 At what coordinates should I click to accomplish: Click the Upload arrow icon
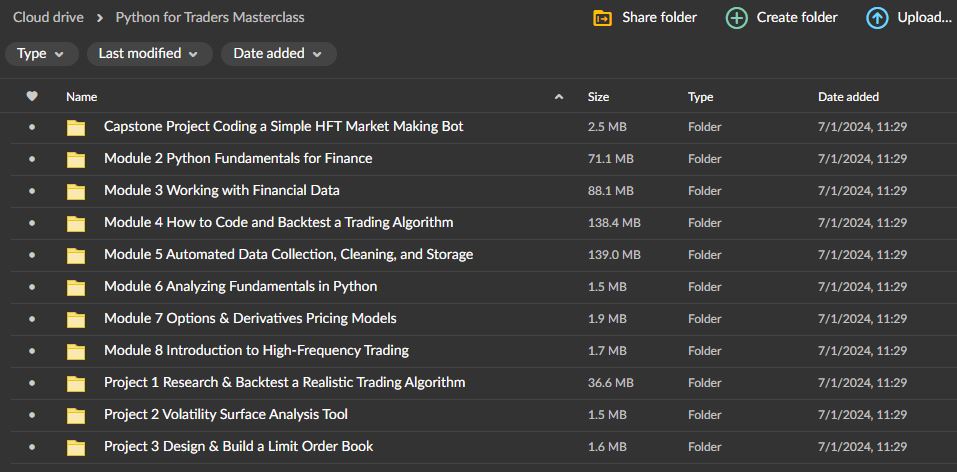877,18
